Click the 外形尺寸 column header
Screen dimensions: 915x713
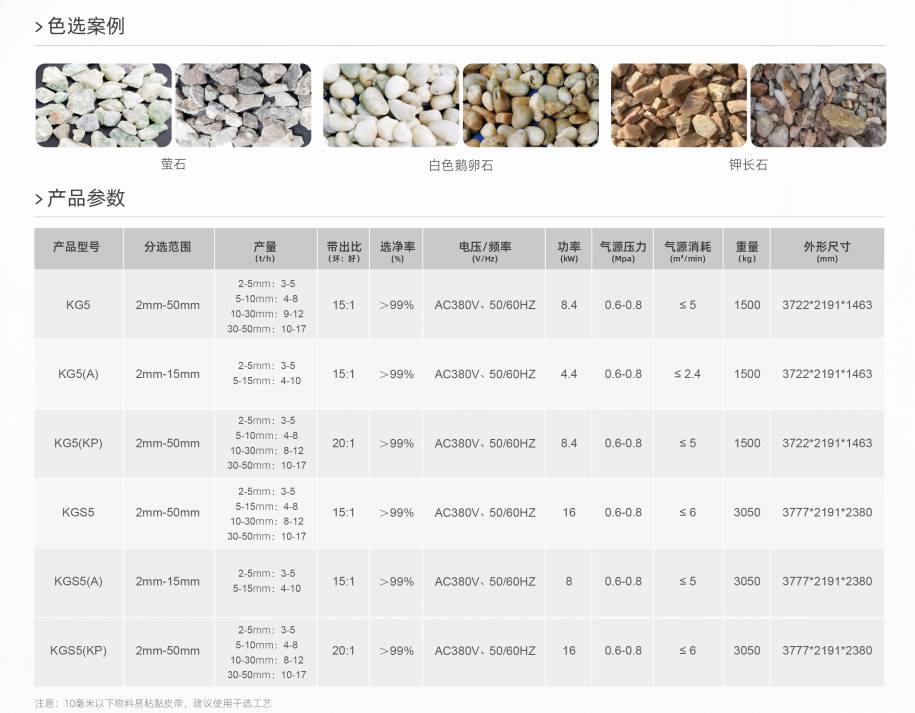point(827,249)
